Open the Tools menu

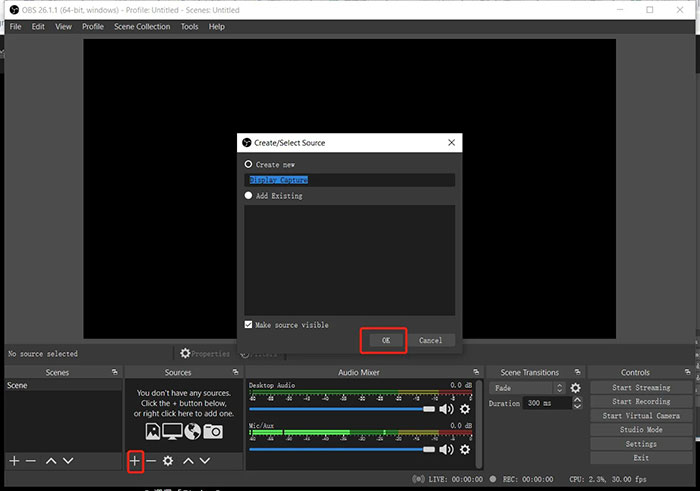pos(189,27)
